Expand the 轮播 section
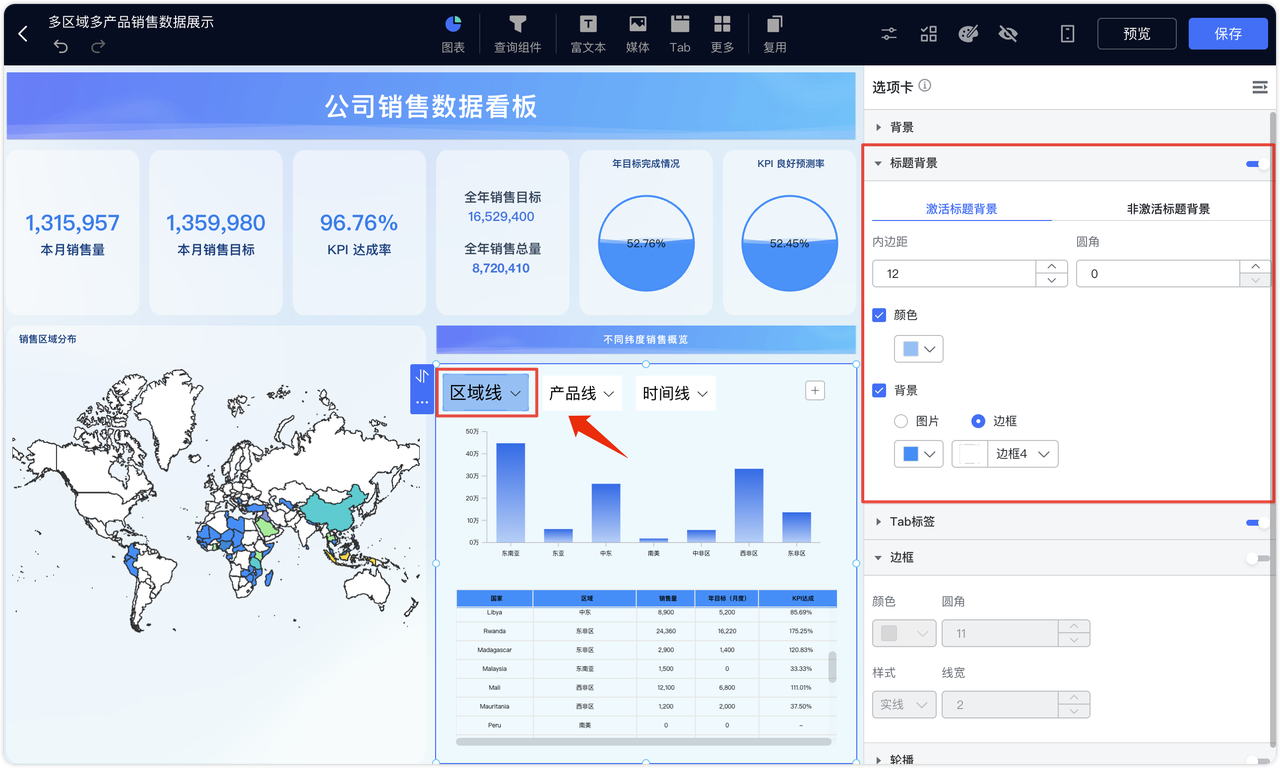The height and width of the screenshot is (768, 1280). click(878, 761)
